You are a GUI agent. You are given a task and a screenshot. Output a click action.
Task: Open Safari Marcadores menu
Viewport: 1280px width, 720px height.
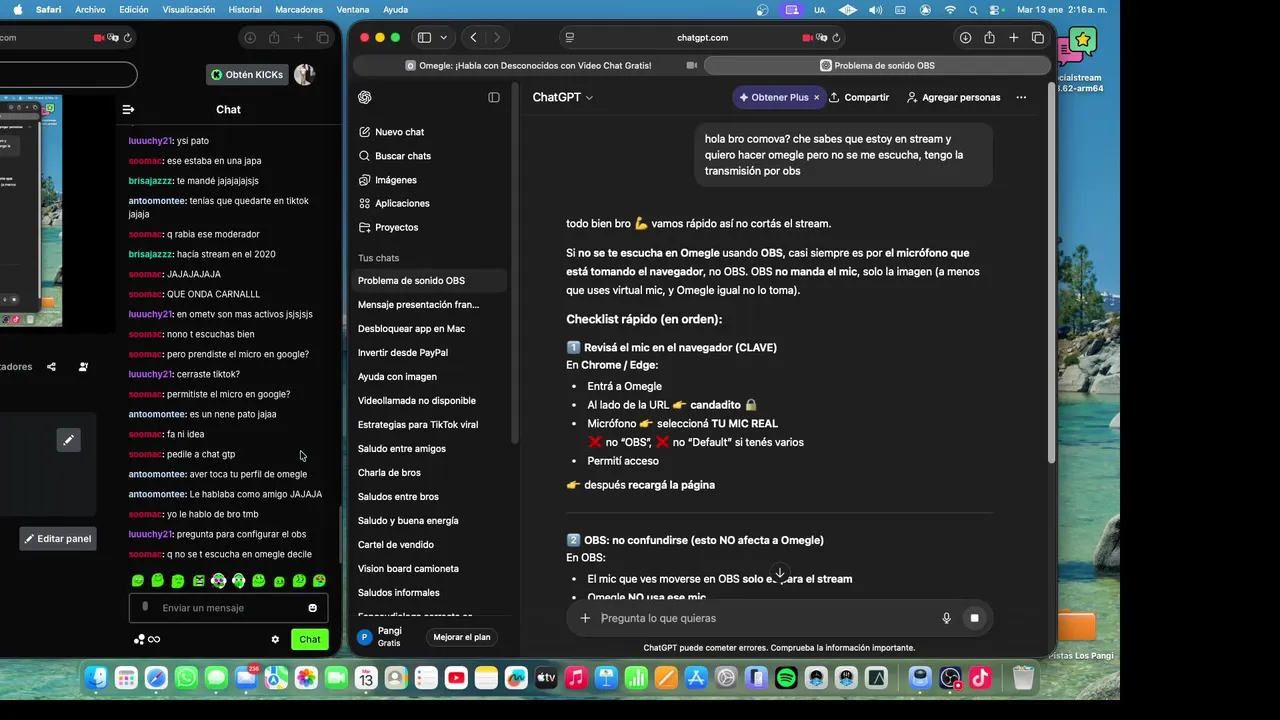click(299, 9)
